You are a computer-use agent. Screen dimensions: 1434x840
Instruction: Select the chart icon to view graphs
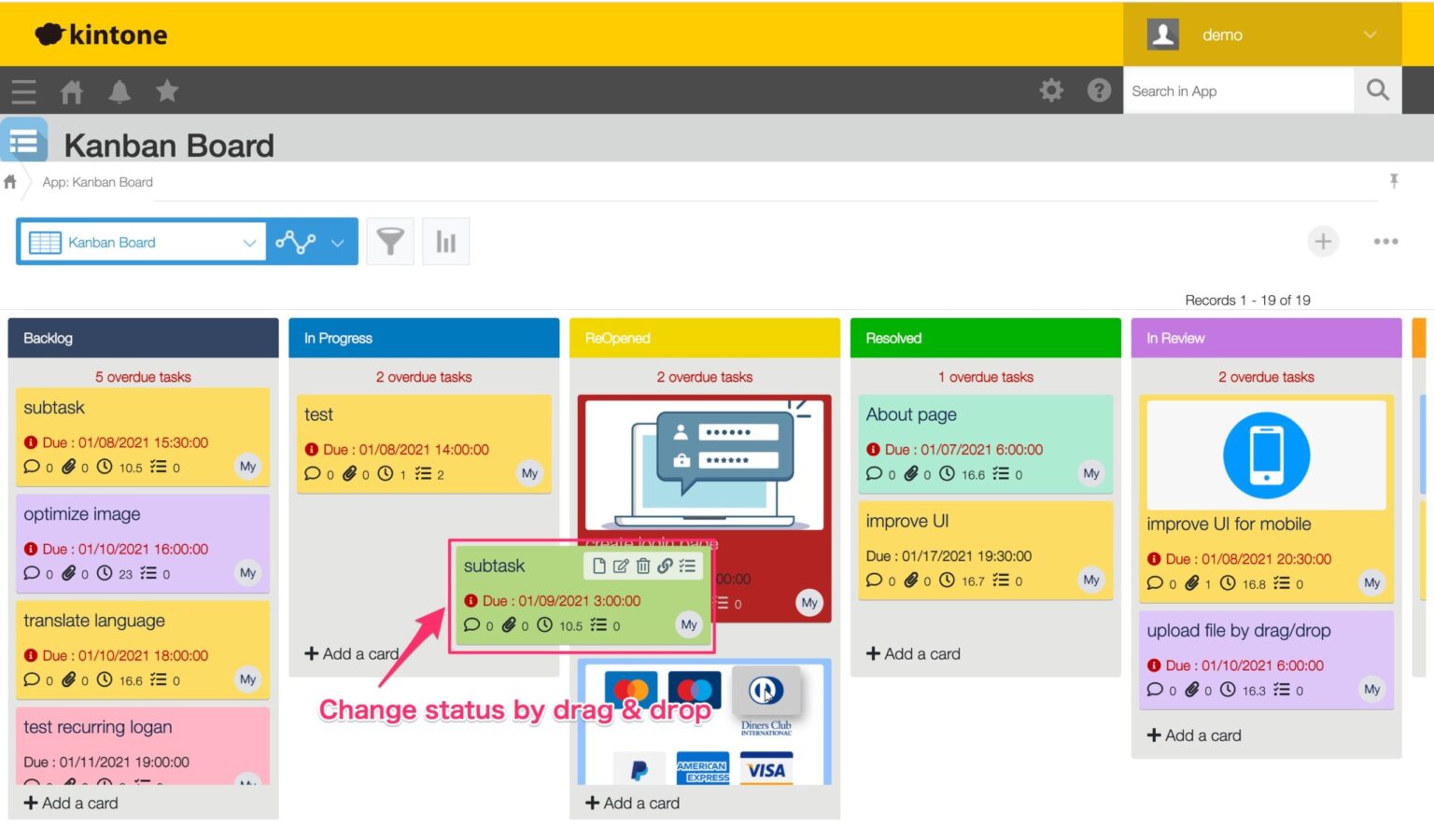pos(445,241)
